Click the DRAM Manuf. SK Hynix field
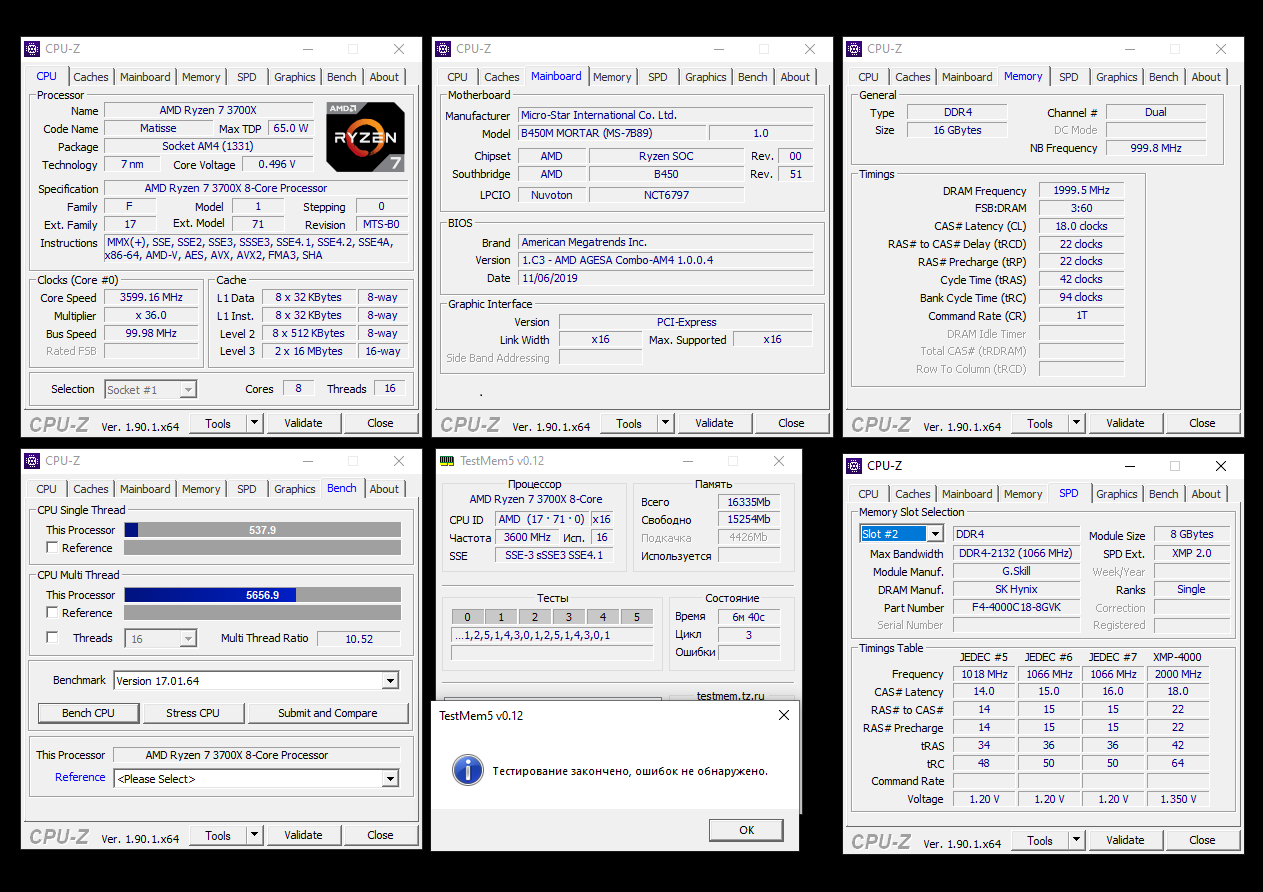Image resolution: width=1263 pixels, height=892 pixels. coord(1016,590)
